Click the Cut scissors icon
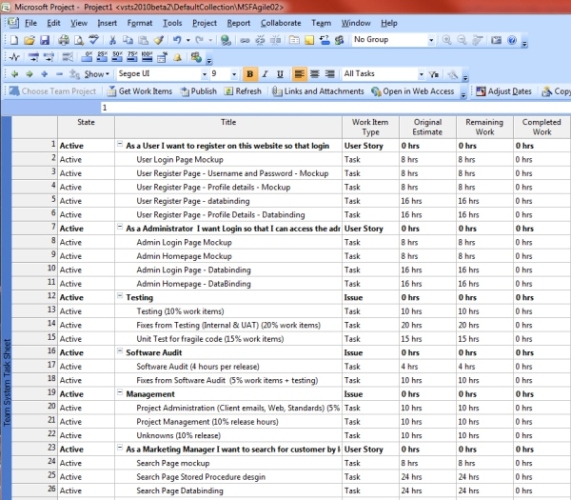 [113, 40]
